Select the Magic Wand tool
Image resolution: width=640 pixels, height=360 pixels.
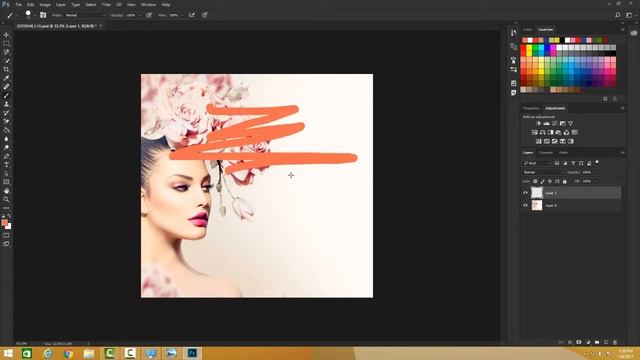tap(6, 60)
